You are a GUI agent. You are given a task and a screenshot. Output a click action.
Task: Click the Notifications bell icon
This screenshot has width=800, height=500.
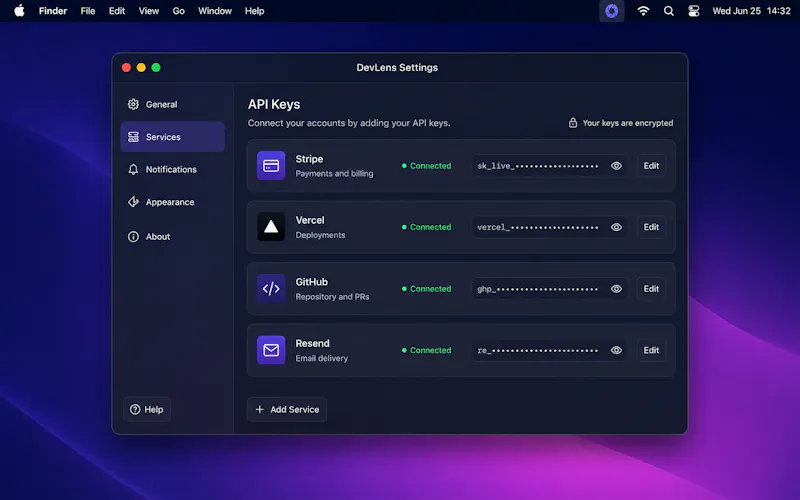[x=133, y=169]
